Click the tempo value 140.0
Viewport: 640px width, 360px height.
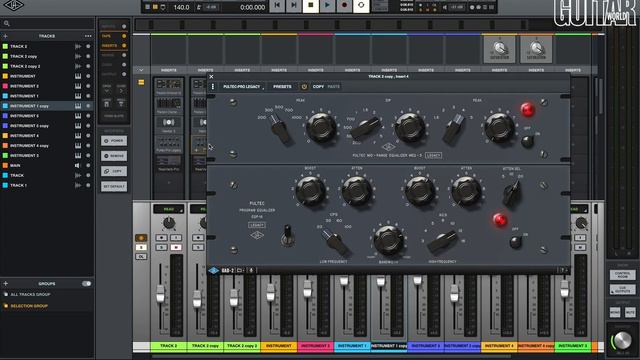(181, 7)
